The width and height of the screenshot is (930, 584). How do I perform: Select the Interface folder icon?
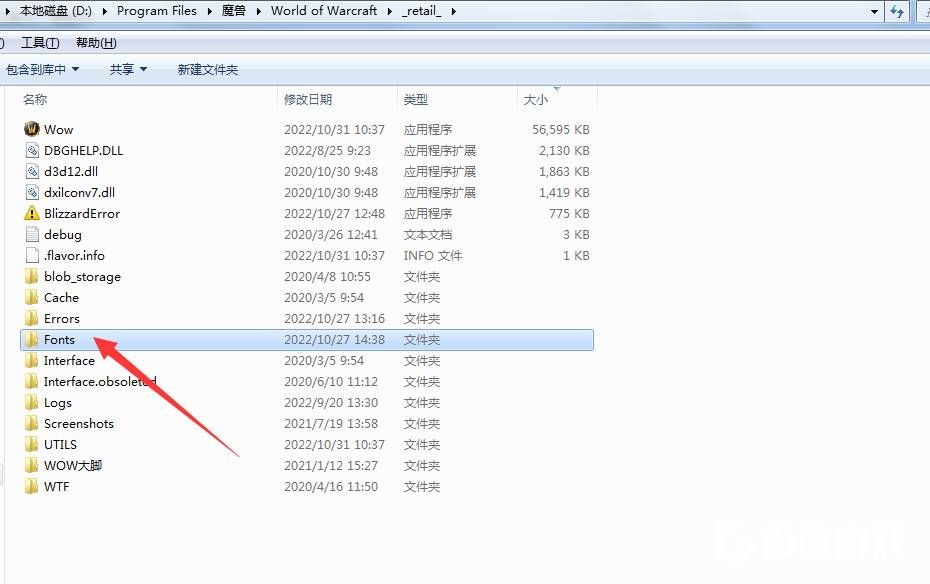pyautogui.click(x=31, y=360)
